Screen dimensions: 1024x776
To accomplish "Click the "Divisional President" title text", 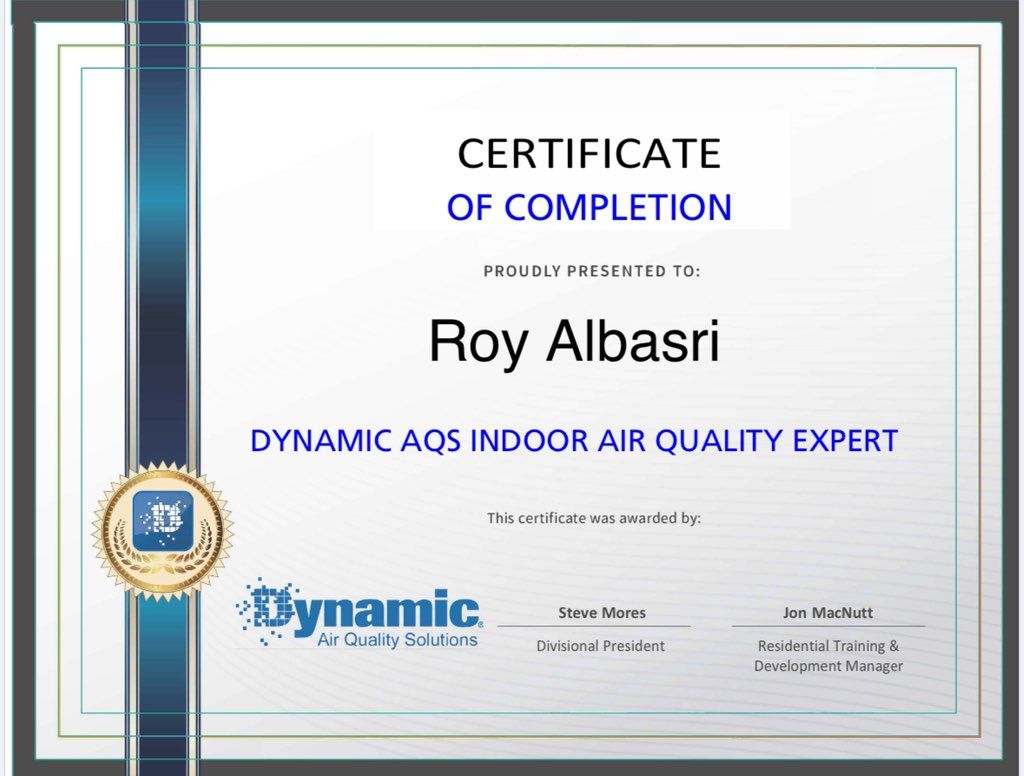I will tap(600, 646).
